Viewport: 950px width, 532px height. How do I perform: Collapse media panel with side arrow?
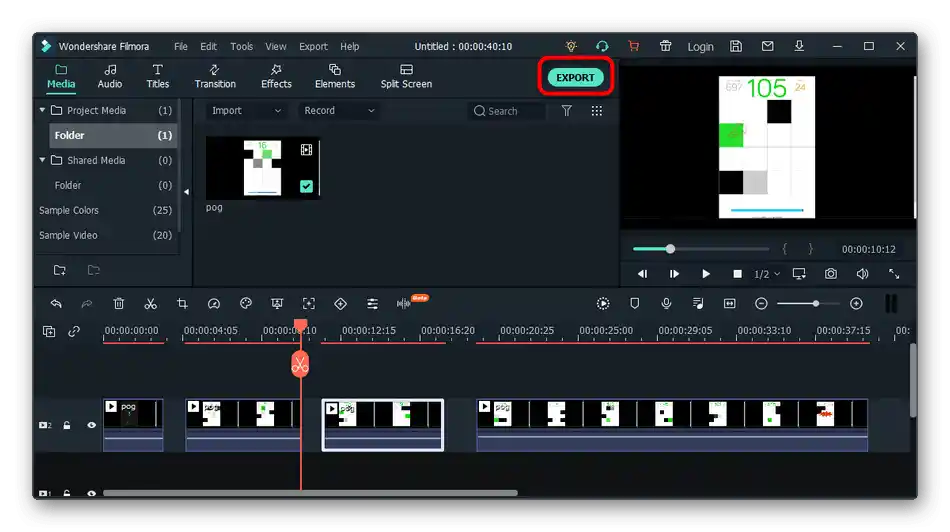coord(186,191)
